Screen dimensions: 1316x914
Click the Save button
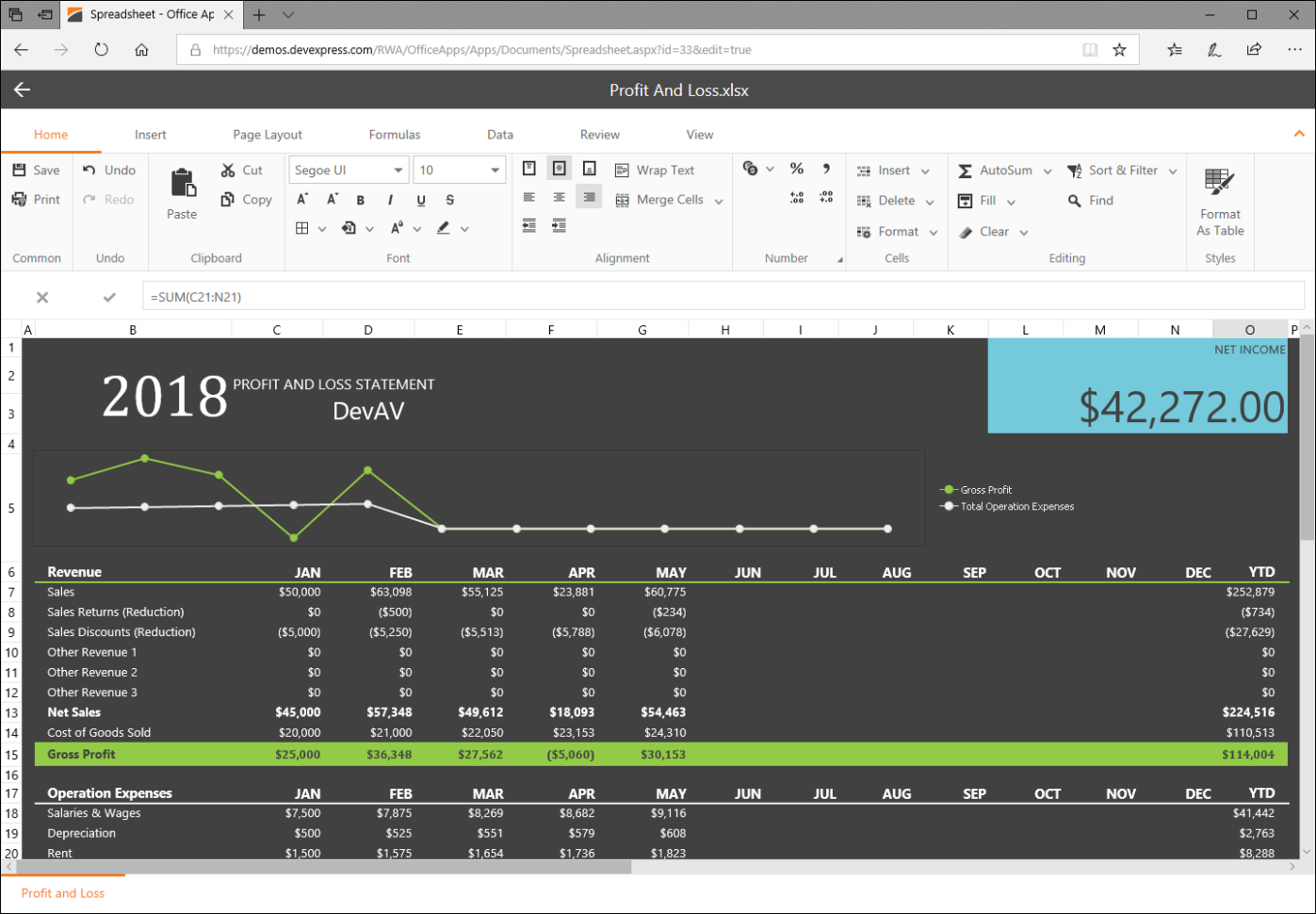point(37,170)
